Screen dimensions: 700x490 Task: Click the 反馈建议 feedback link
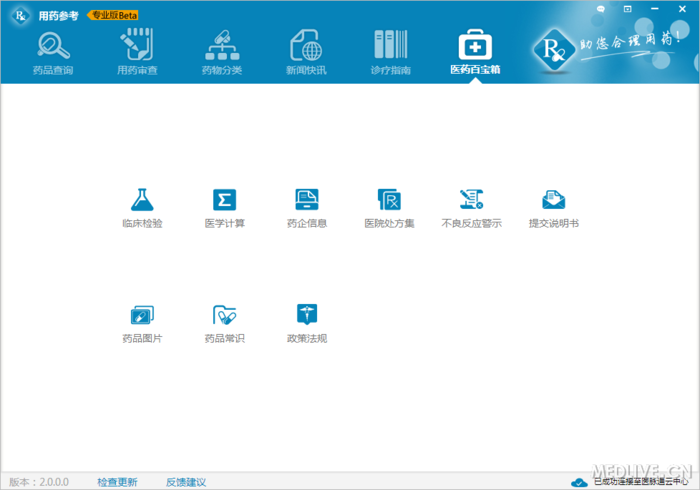coord(186,482)
